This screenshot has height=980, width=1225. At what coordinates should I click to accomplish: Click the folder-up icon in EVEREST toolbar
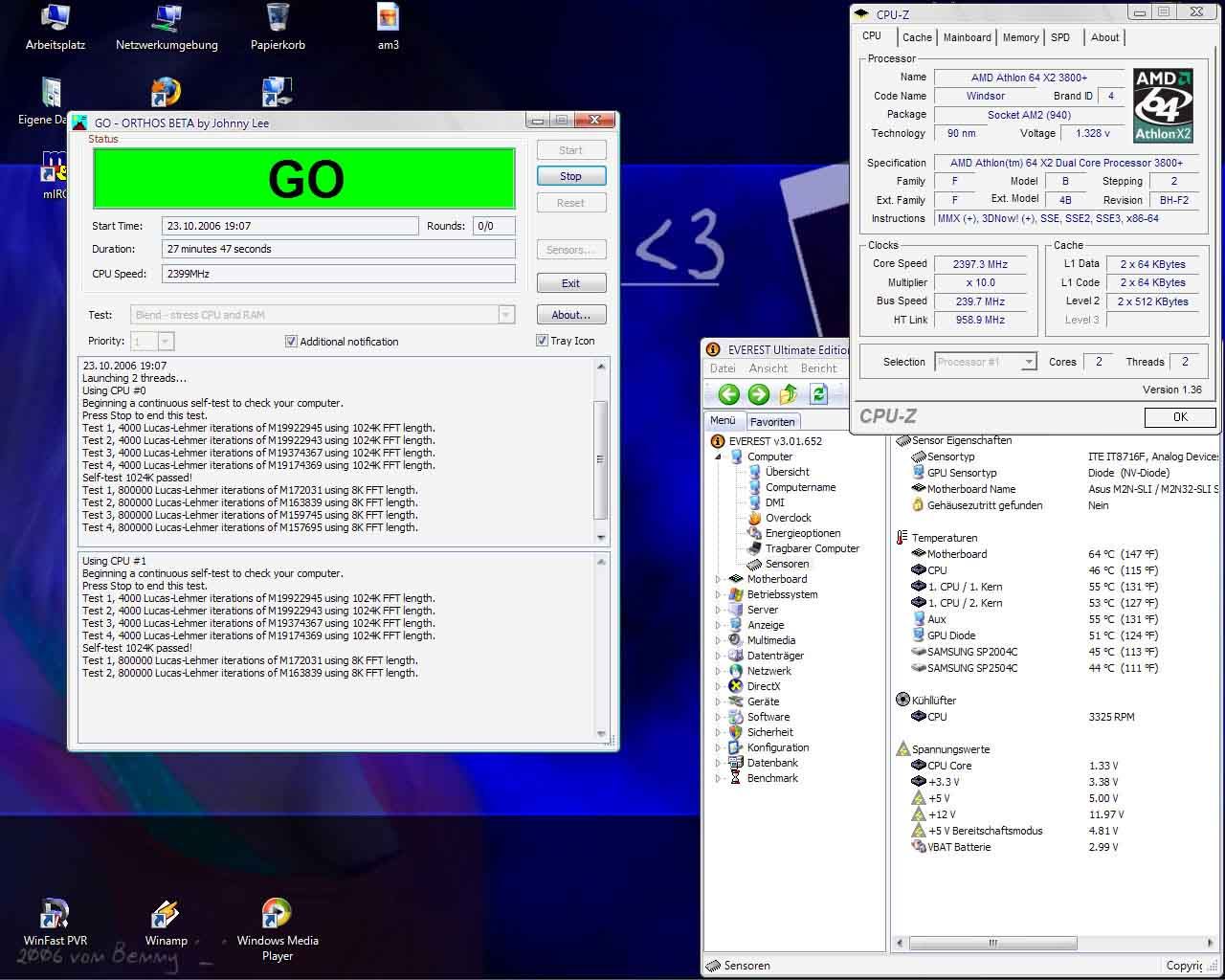(x=789, y=394)
